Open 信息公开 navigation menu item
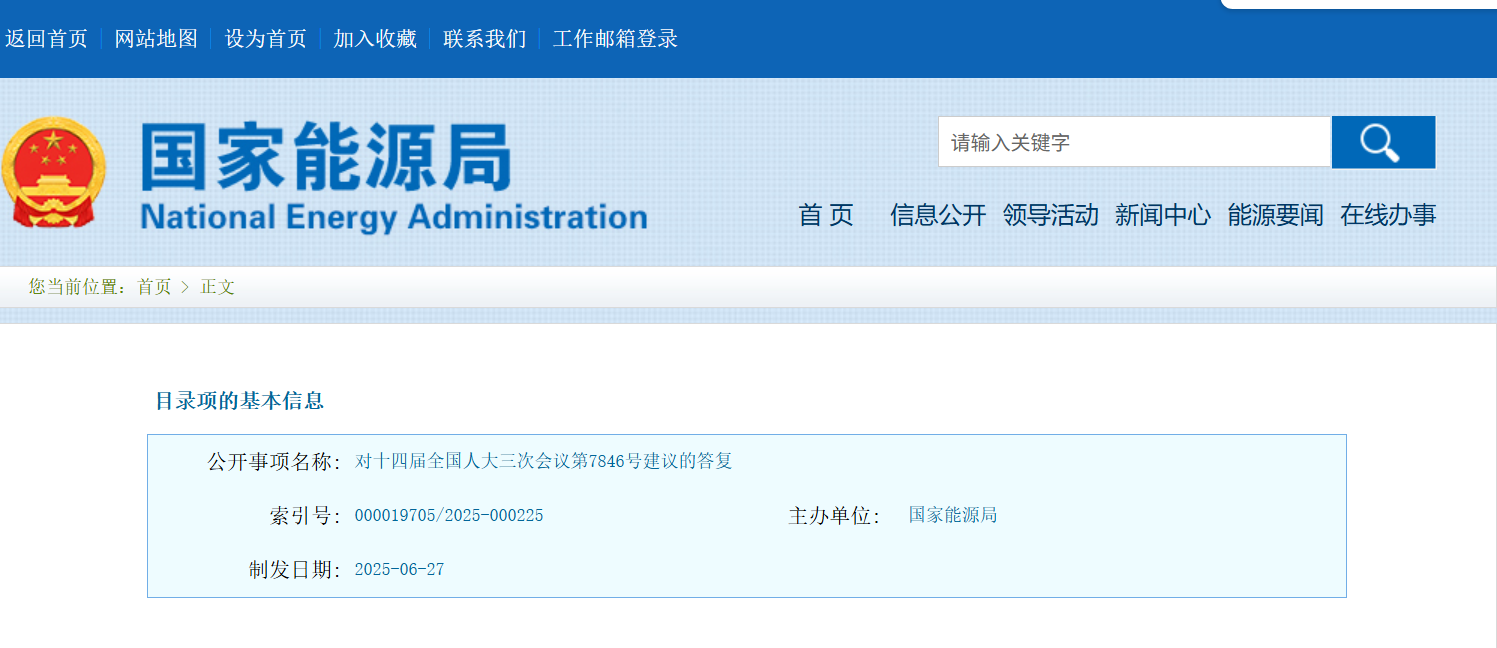The image size is (1497, 648). (938, 215)
